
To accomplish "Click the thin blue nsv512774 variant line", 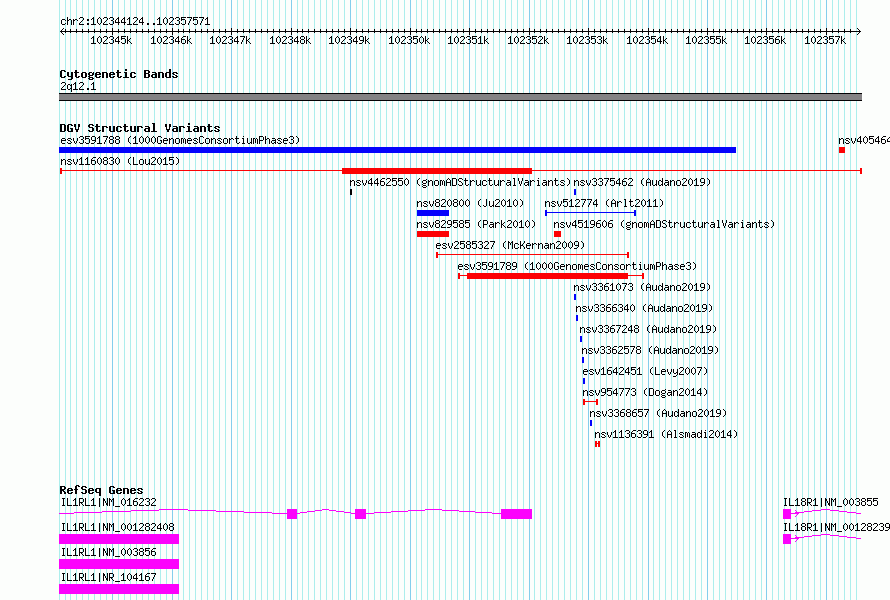I will click(590, 213).
